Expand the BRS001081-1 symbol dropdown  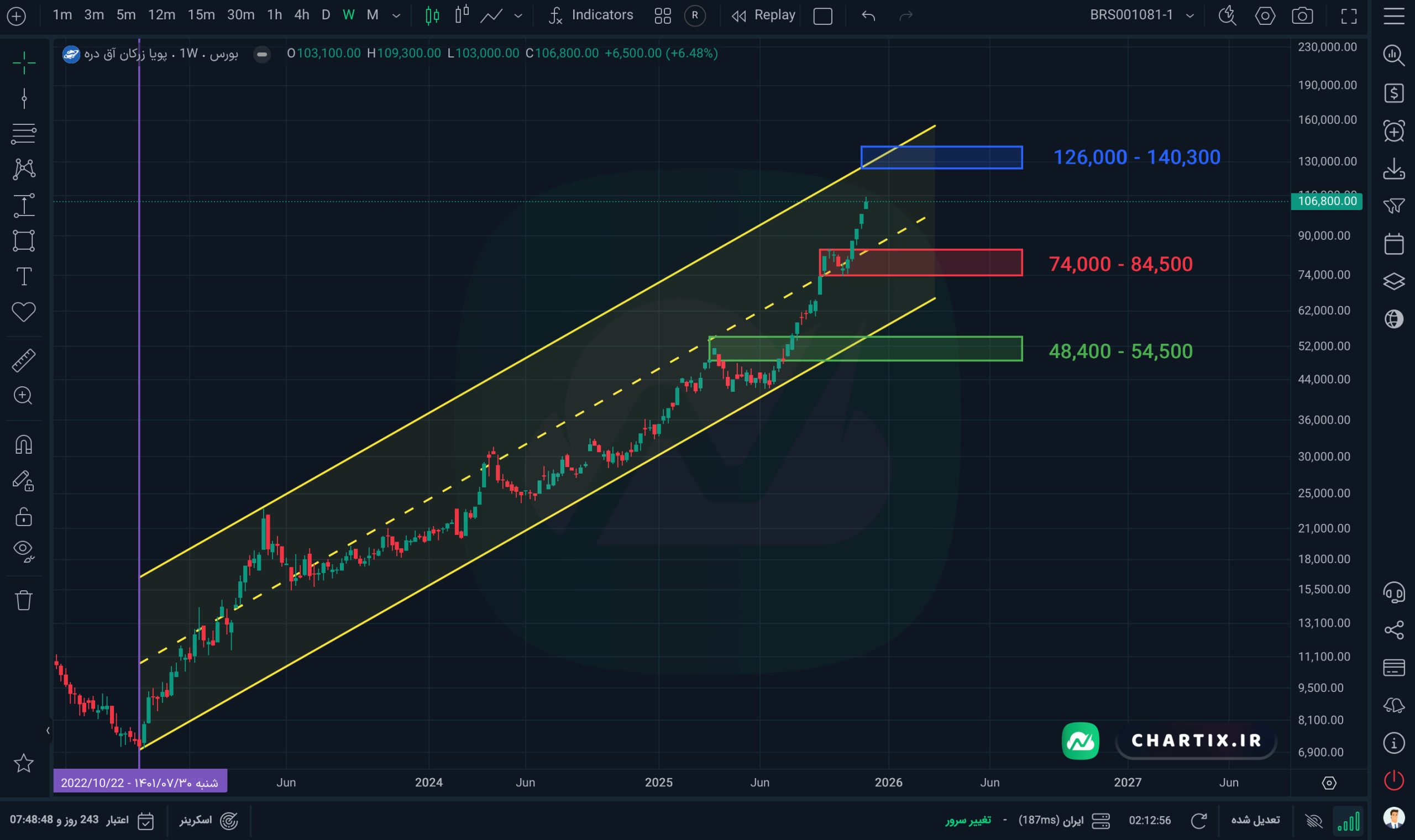pos(1189,16)
